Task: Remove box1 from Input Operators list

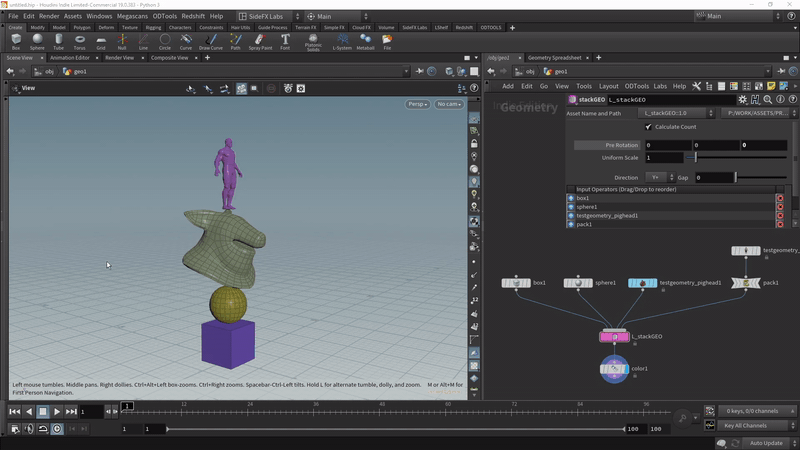Action: click(780, 198)
